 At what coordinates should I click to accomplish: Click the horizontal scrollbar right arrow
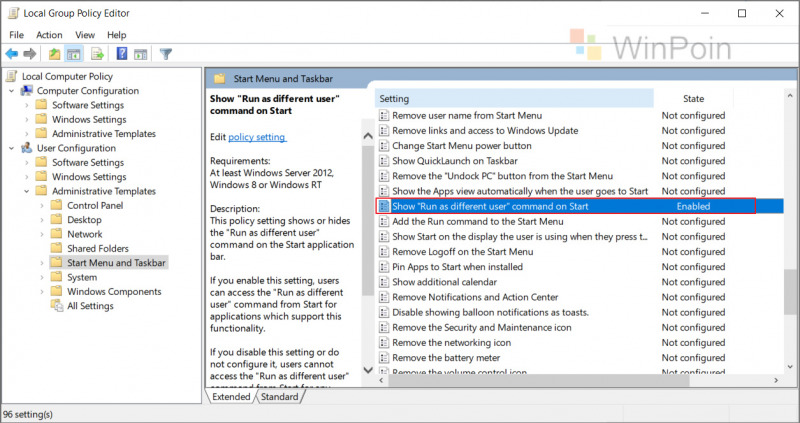776,380
